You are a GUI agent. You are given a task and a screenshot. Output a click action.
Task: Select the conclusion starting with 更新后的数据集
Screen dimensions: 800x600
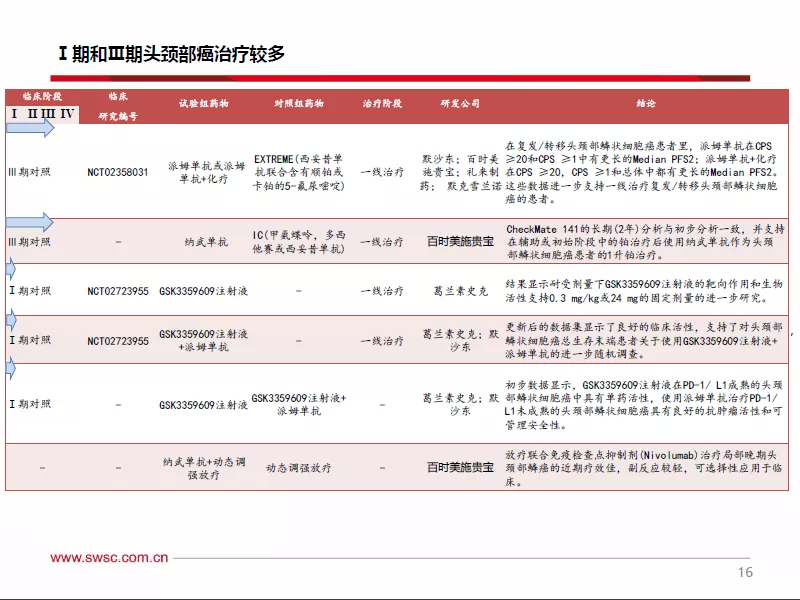(644, 340)
